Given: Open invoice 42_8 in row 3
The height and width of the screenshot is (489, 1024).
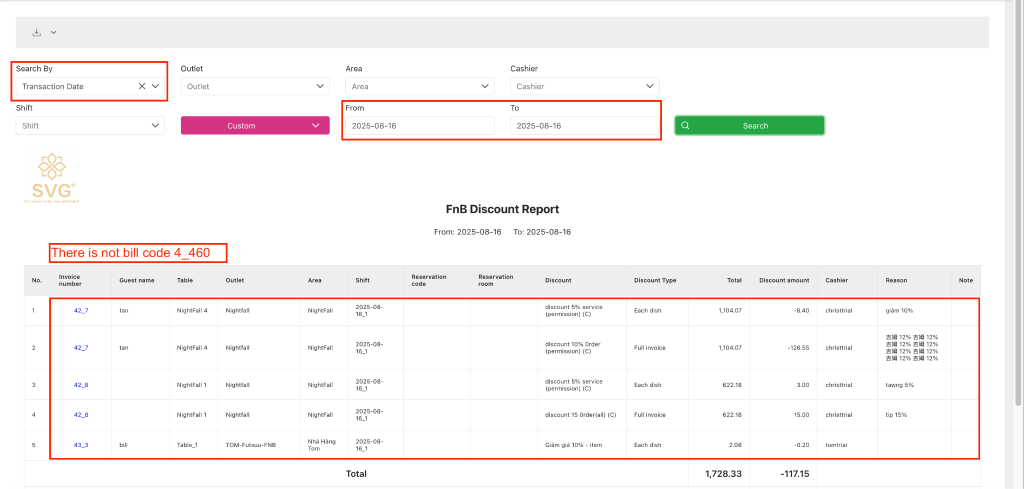Looking at the screenshot, I should pyautogui.click(x=81, y=385).
